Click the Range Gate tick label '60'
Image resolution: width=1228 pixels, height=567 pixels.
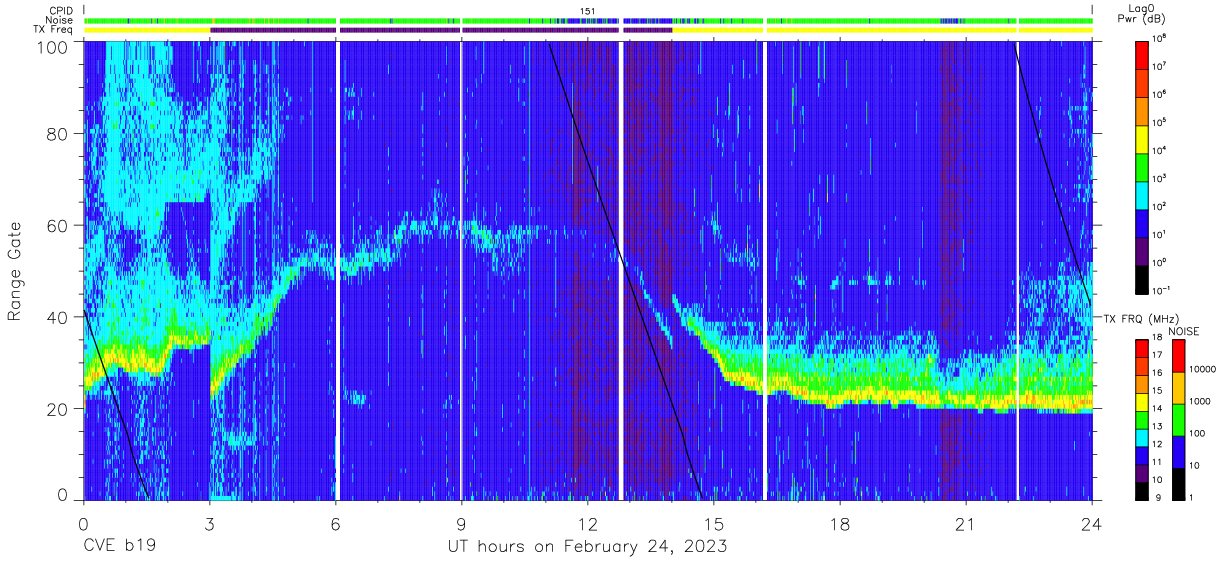tap(56, 225)
